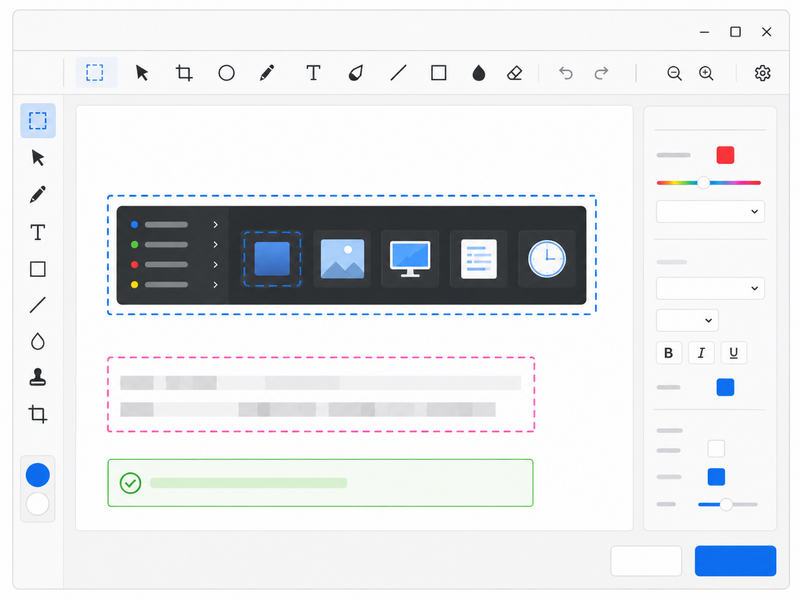Image resolution: width=800 pixels, height=600 pixels.
Task: Select the white background color circle
Action: (38, 504)
